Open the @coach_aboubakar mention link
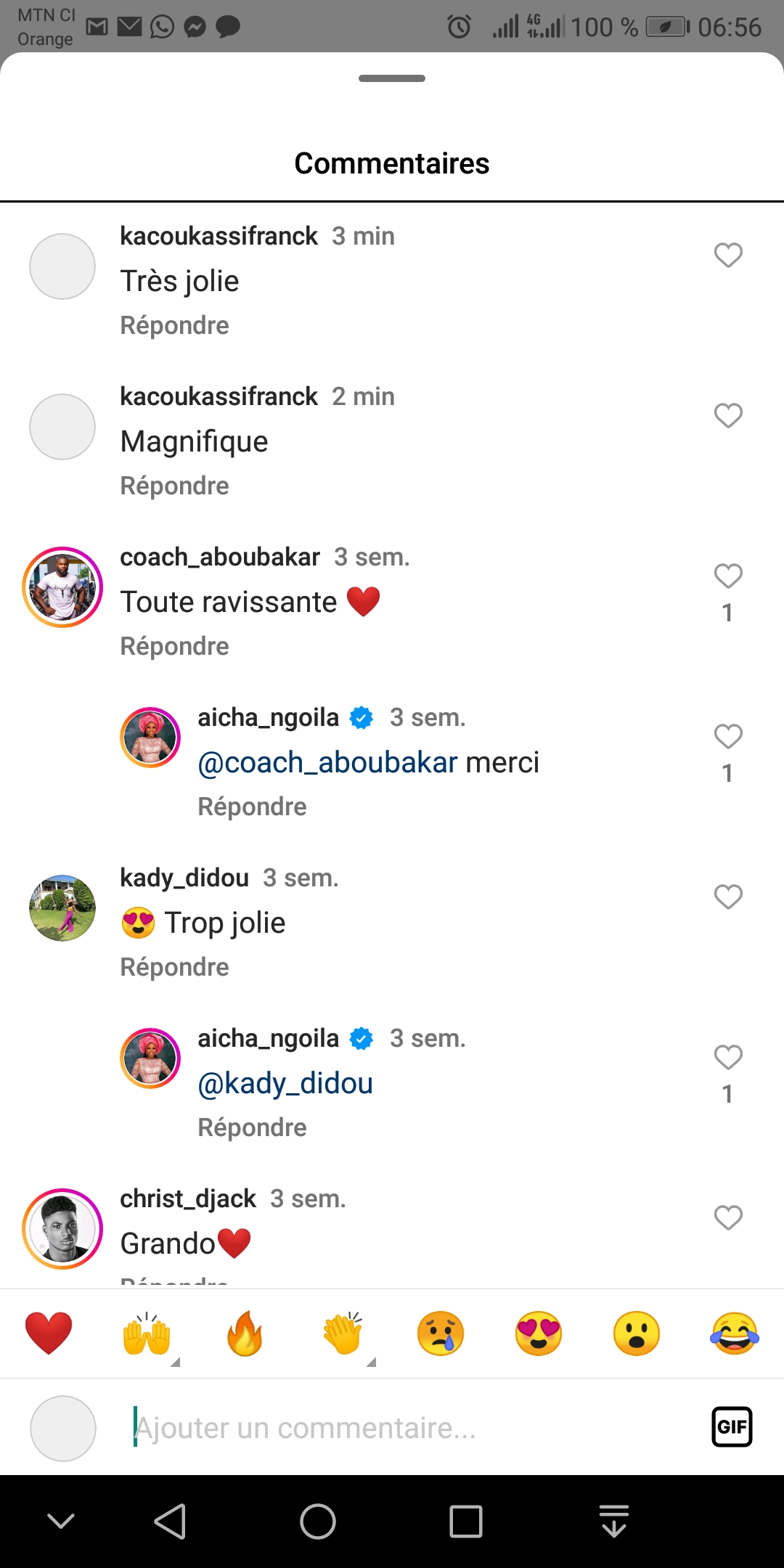The width and height of the screenshot is (784, 1568). (327, 762)
